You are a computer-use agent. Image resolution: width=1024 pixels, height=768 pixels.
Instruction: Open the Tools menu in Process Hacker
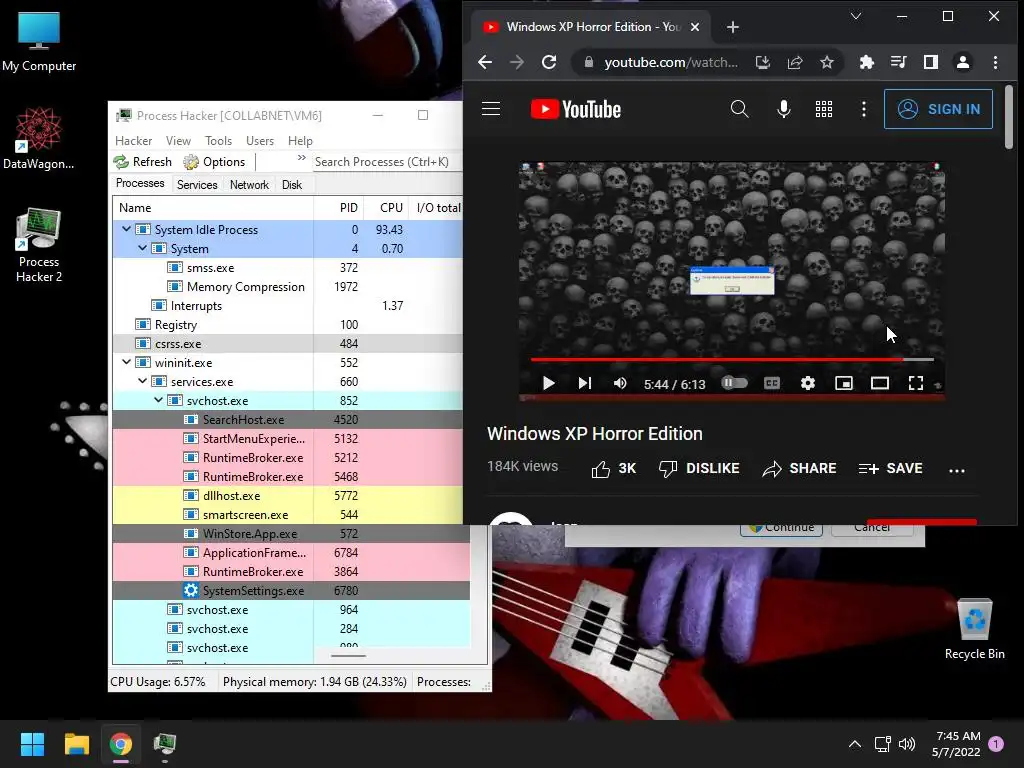click(x=218, y=140)
